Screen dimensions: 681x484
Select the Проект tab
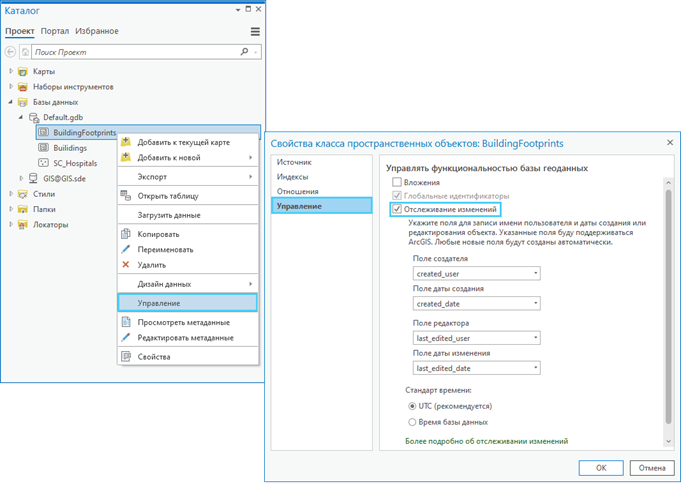point(20,31)
